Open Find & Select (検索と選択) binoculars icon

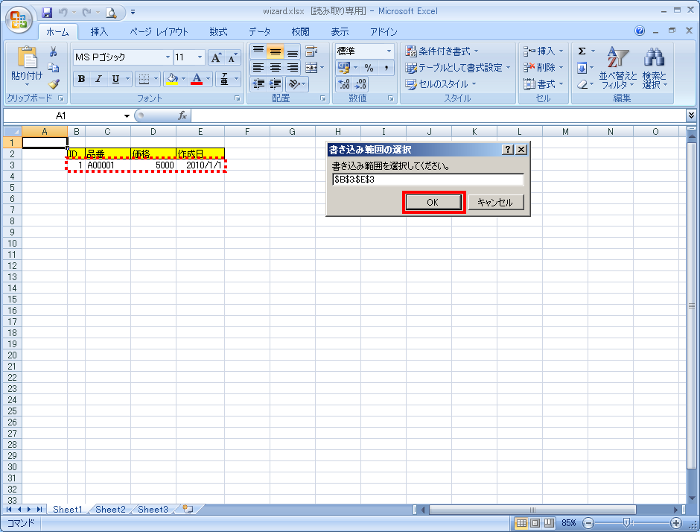click(654, 67)
